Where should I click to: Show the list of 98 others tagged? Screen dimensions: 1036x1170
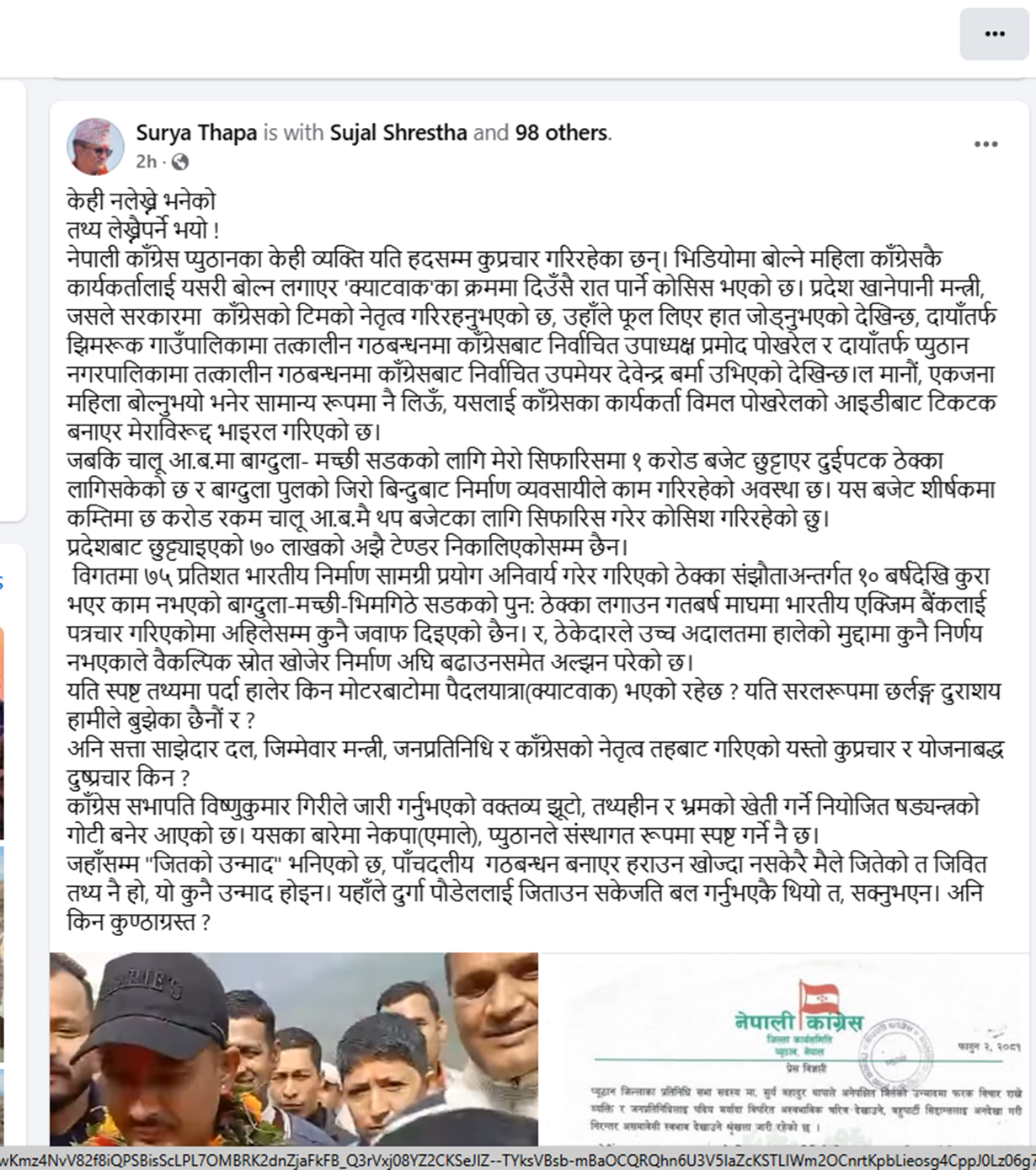click(562, 133)
